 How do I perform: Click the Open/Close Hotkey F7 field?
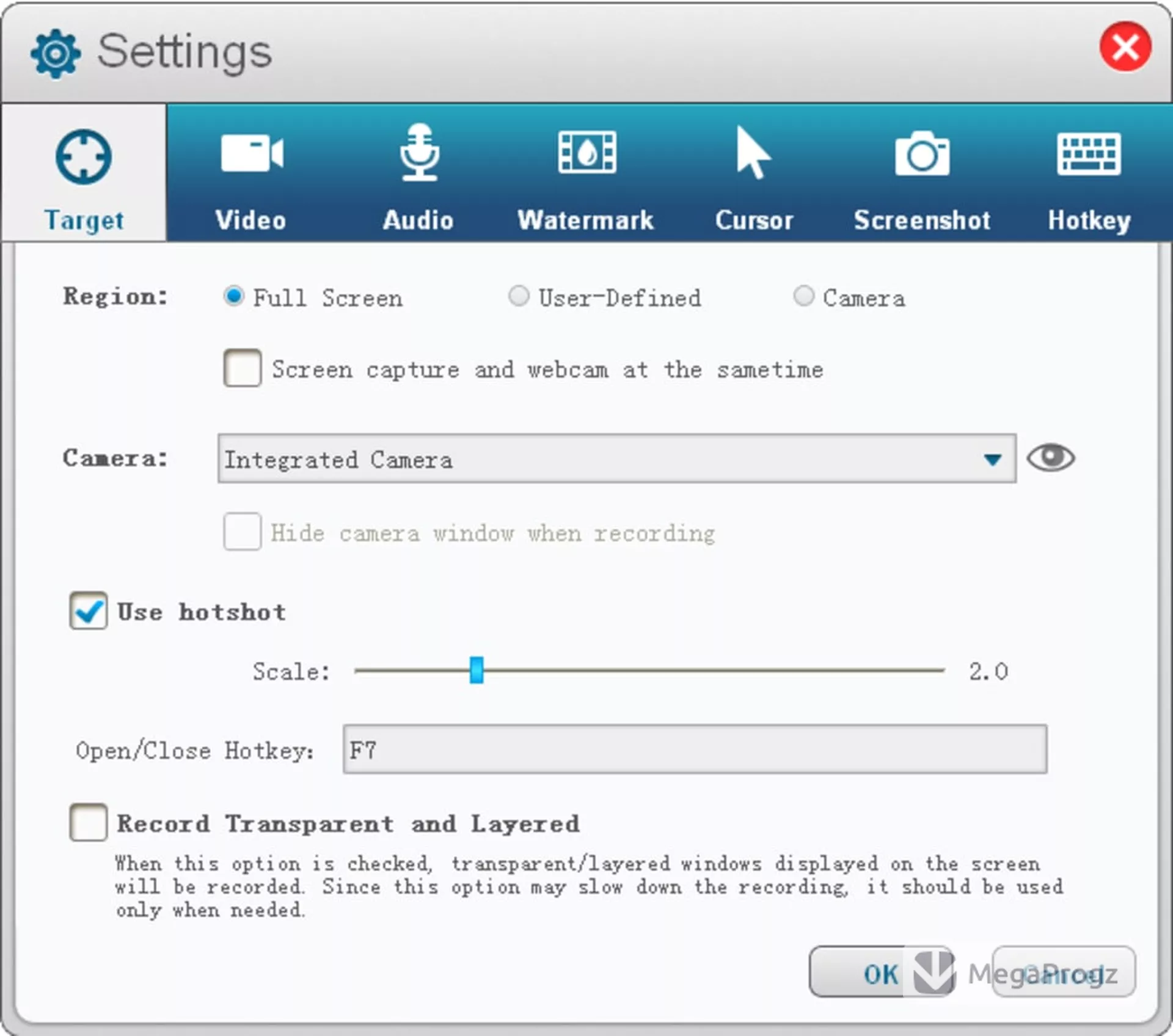point(695,749)
